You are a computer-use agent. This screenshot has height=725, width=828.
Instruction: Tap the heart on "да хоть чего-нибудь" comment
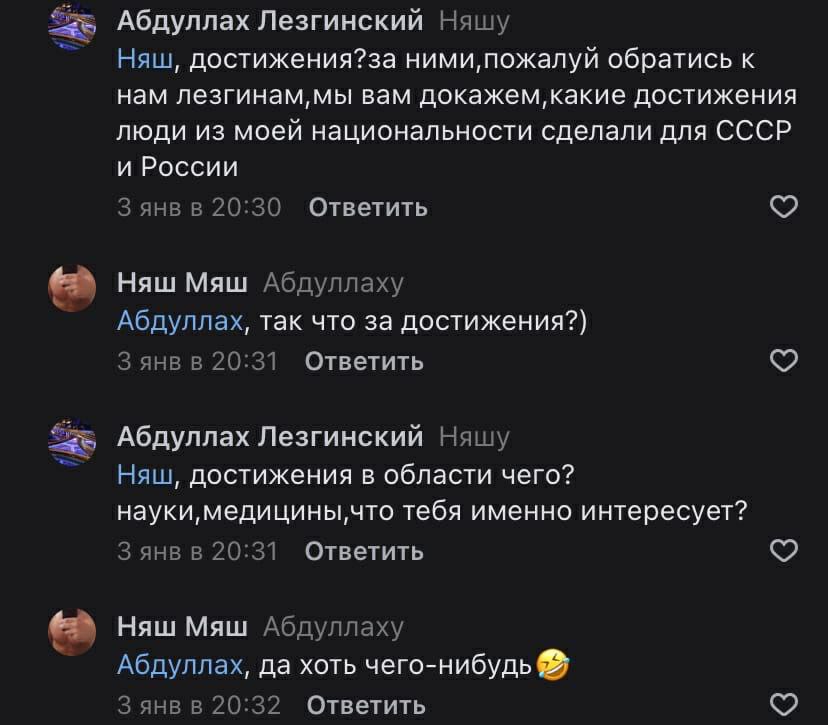(x=785, y=703)
